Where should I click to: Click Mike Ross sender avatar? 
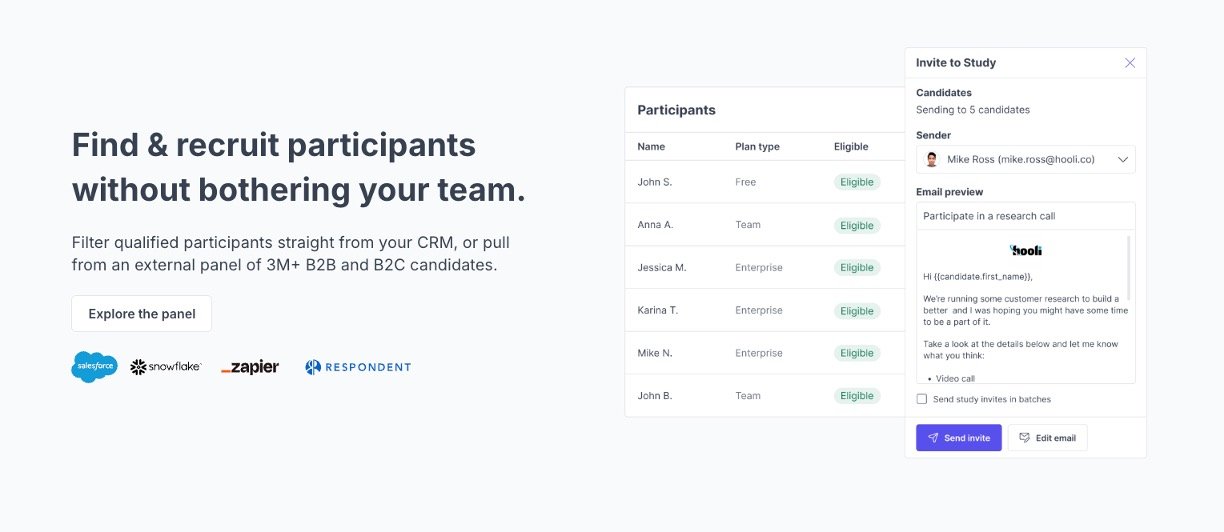pyautogui.click(x=932, y=160)
